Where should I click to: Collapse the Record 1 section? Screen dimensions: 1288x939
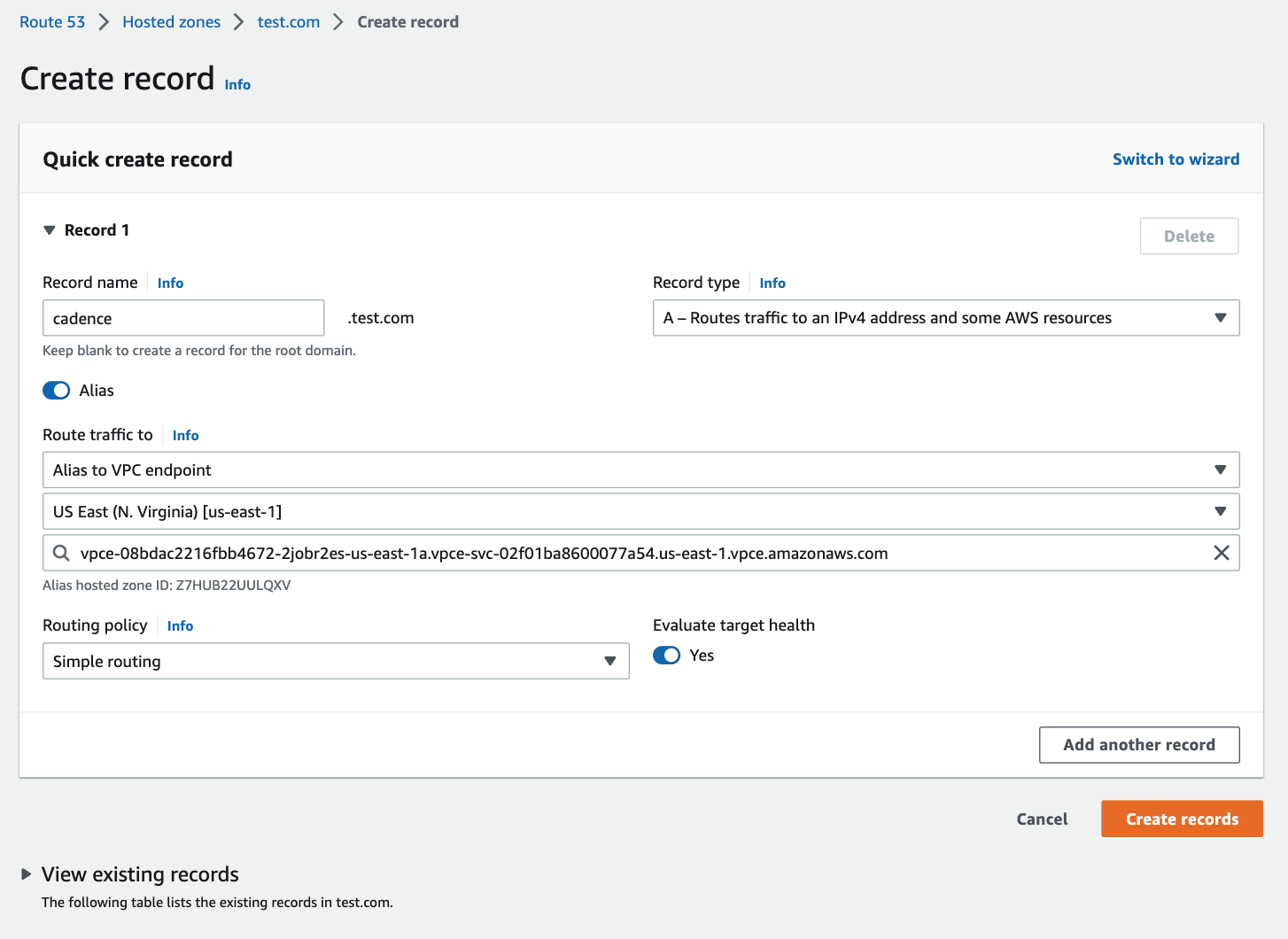[x=50, y=230]
